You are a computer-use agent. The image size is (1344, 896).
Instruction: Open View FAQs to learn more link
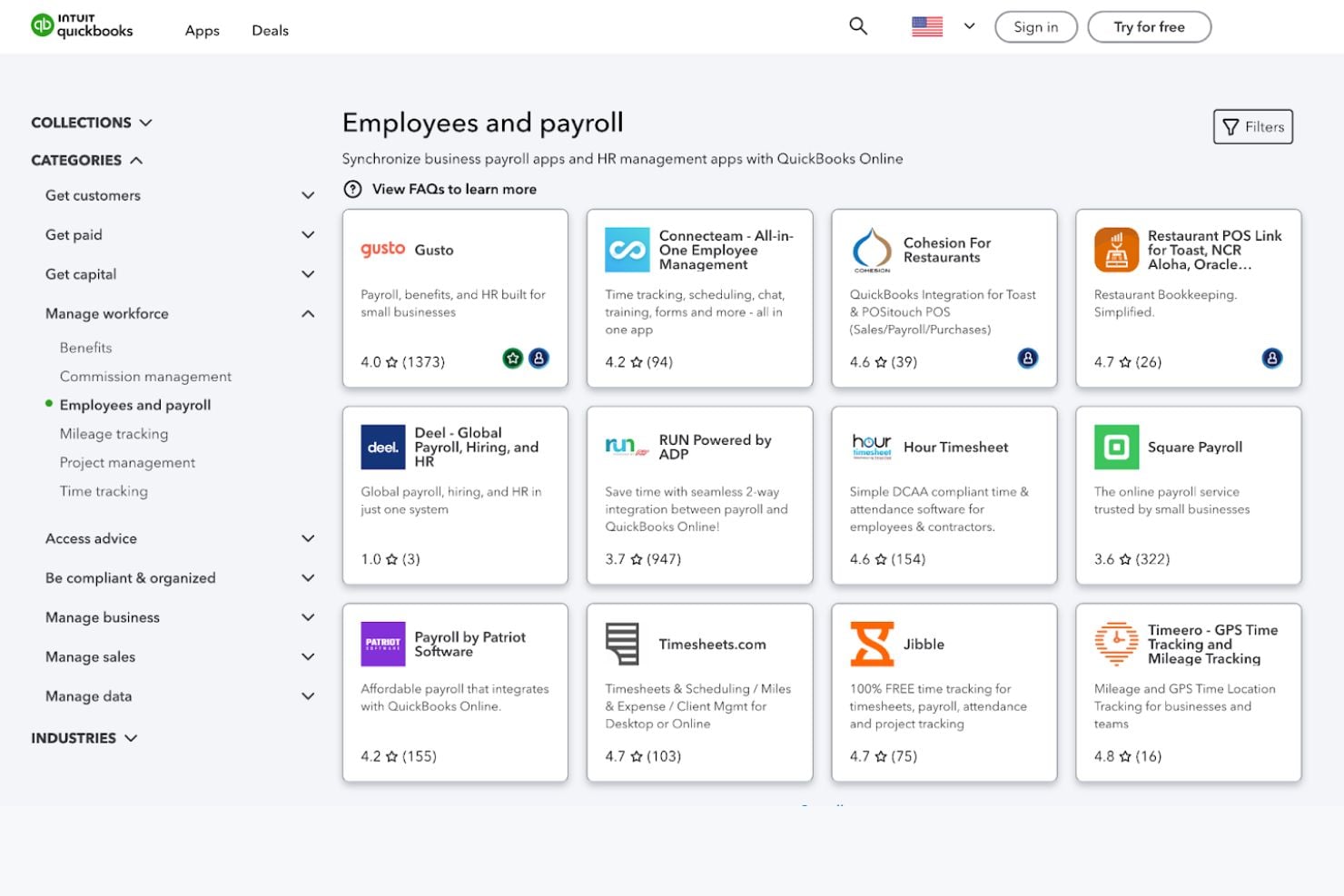[x=454, y=189]
